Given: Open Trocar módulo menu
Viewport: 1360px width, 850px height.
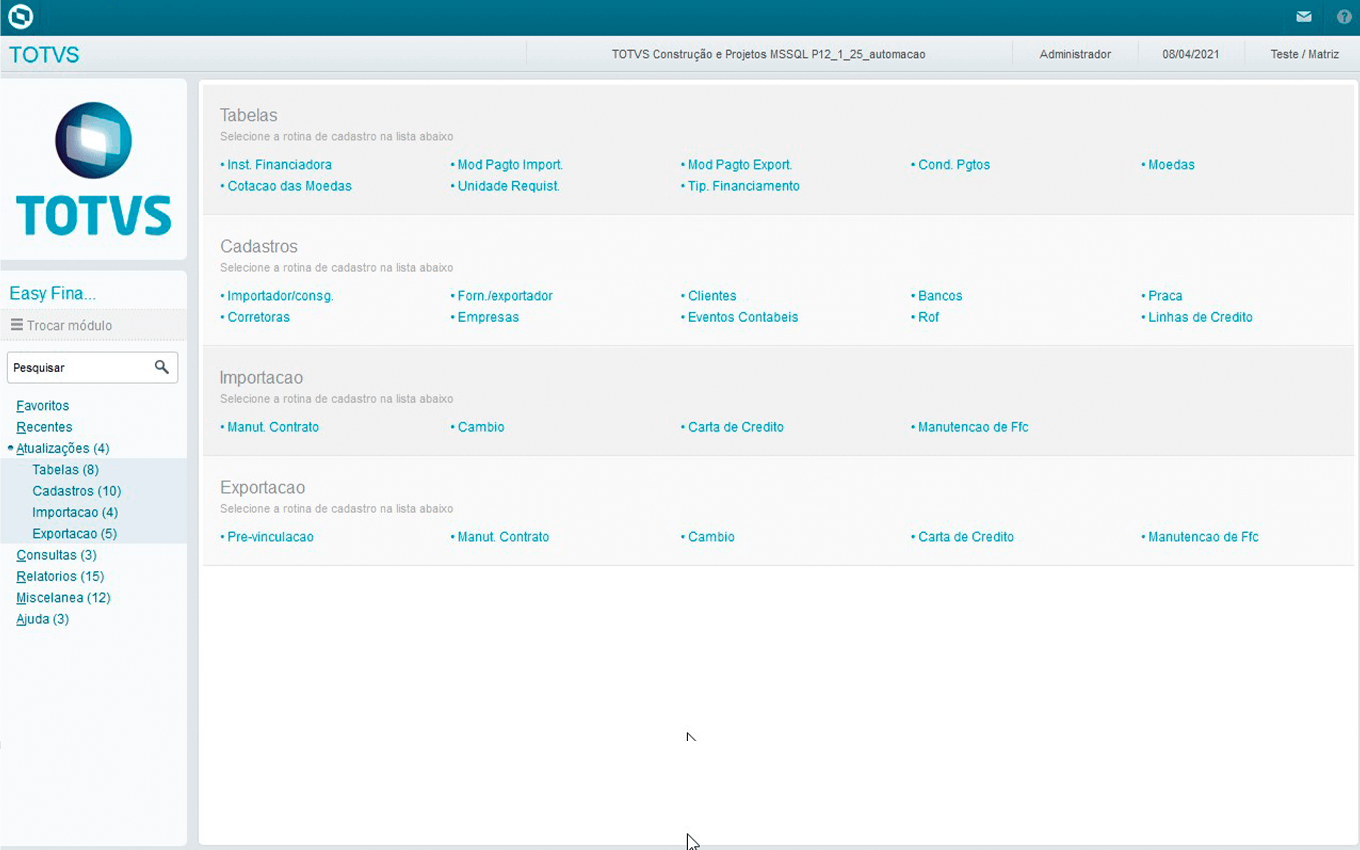Looking at the screenshot, I should click(x=62, y=326).
